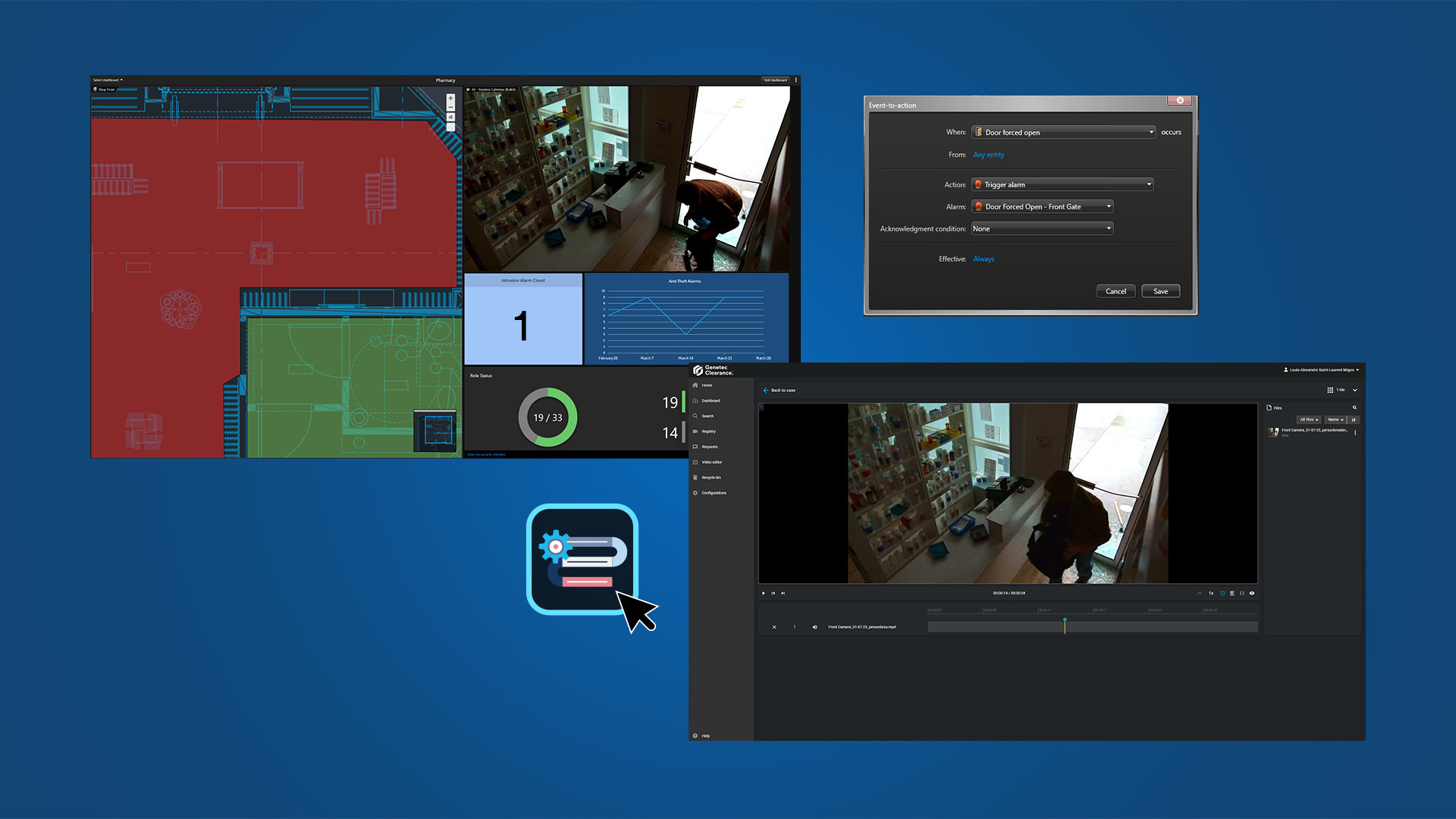Go to Registry in Clearance sidebar
1456x819 pixels.
click(x=709, y=431)
